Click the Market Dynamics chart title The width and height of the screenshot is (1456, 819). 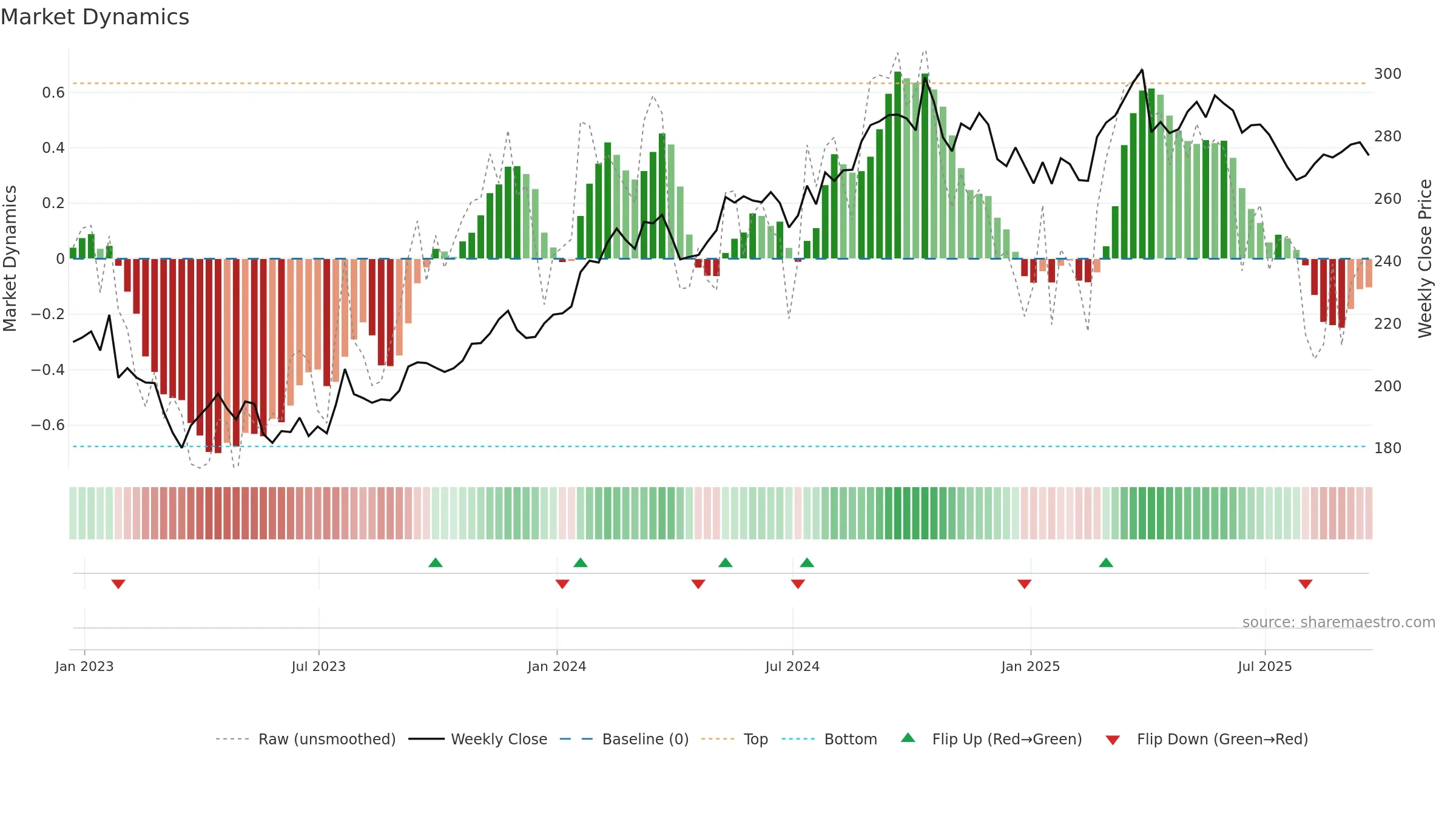(95, 17)
